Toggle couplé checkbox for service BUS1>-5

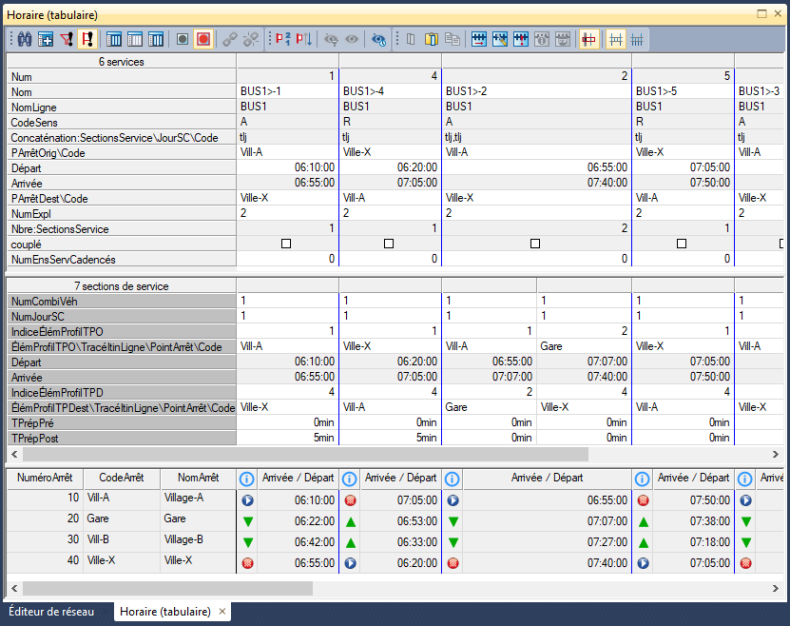pyautogui.click(x=681, y=243)
